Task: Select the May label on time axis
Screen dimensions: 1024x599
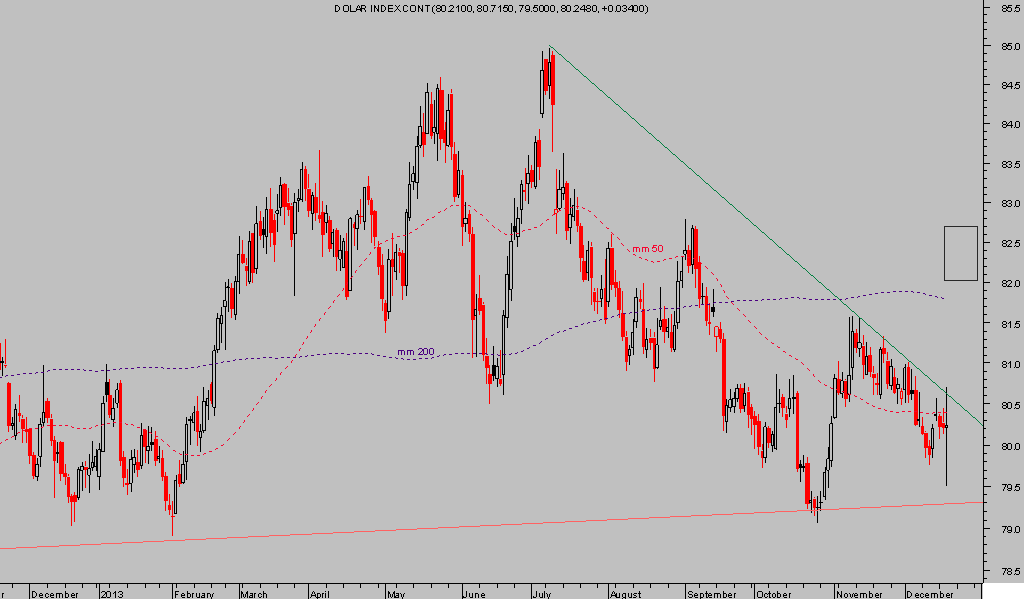Action: click(x=397, y=593)
